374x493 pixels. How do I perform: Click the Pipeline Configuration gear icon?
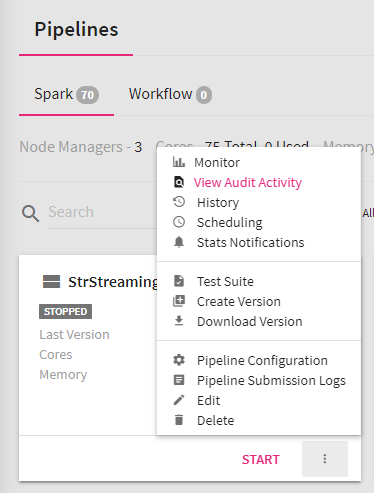click(179, 360)
